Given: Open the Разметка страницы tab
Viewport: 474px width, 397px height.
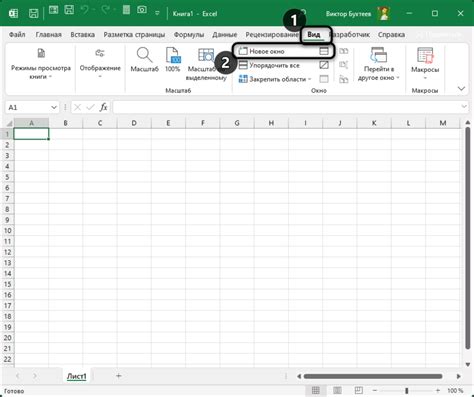Looking at the screenshot, I should pyautogui.click(x=134, y=35).
